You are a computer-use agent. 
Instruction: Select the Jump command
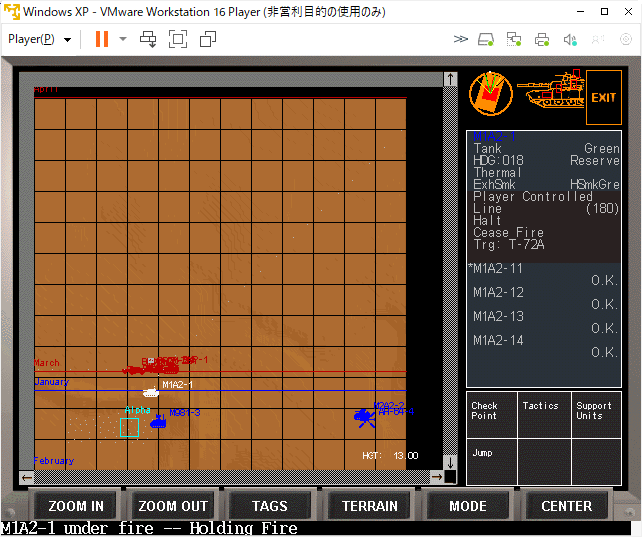[492, 462]
